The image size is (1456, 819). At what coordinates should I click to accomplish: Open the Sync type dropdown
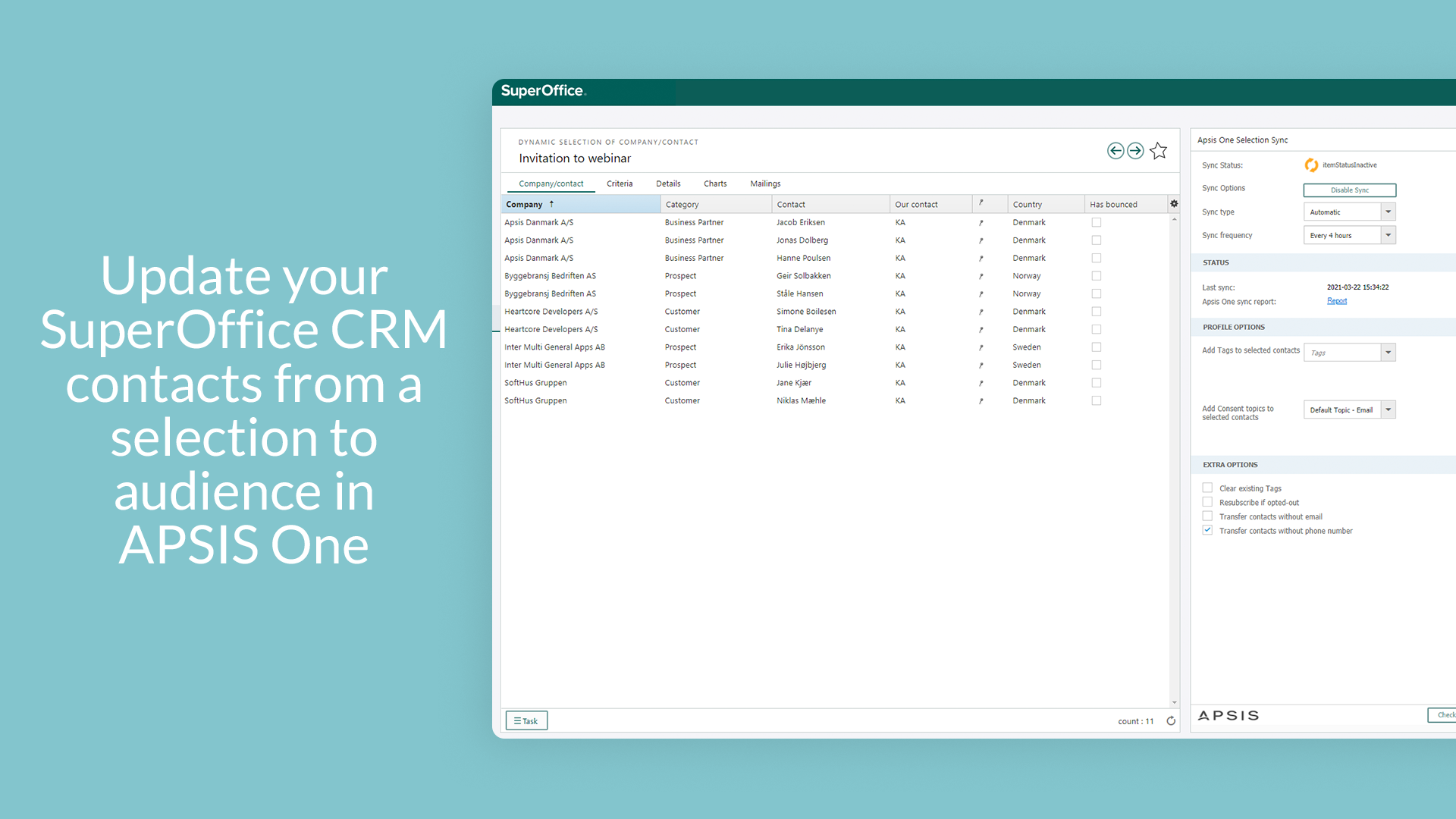(x=1388, y=212)
